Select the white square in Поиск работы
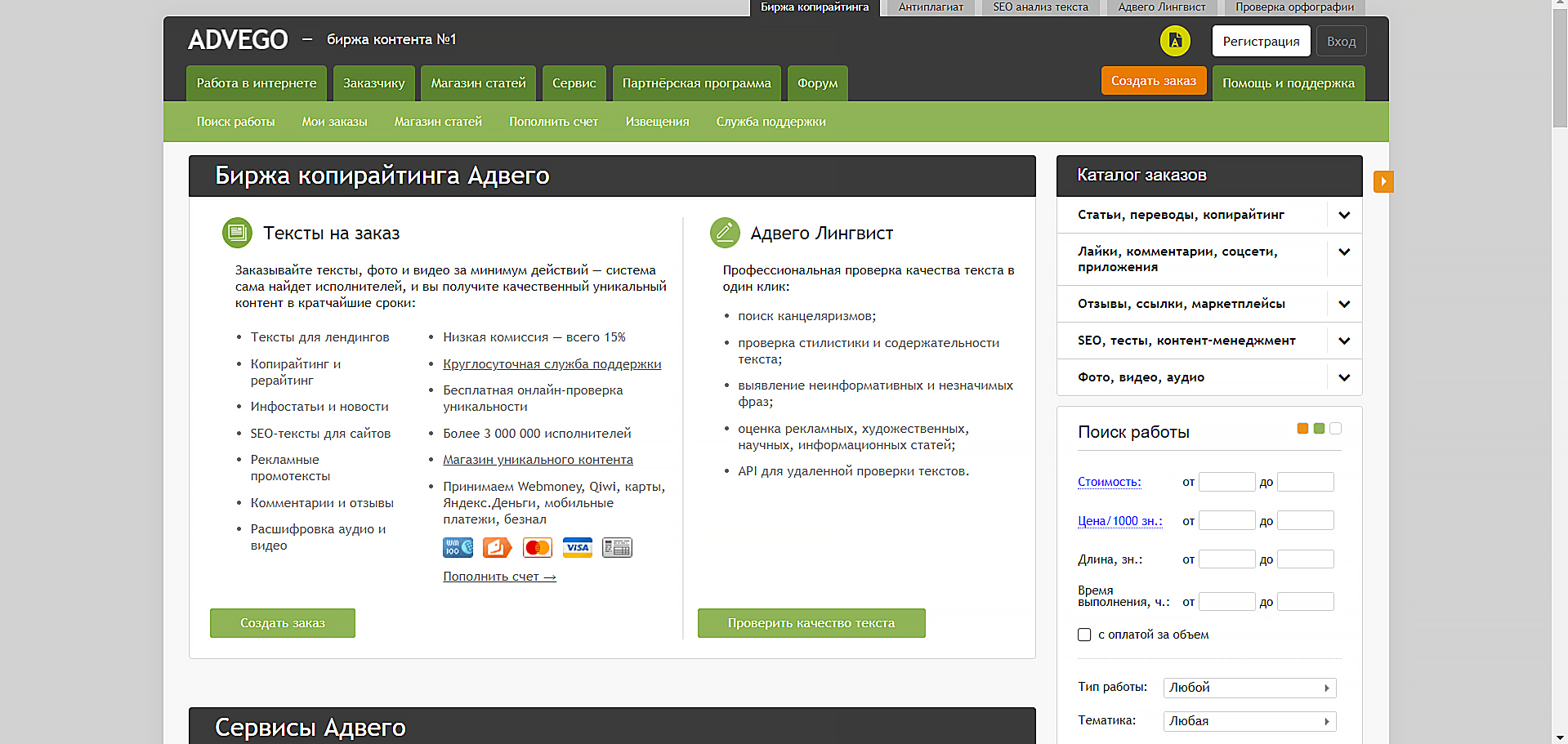1568x744 pixels. 1335,429
